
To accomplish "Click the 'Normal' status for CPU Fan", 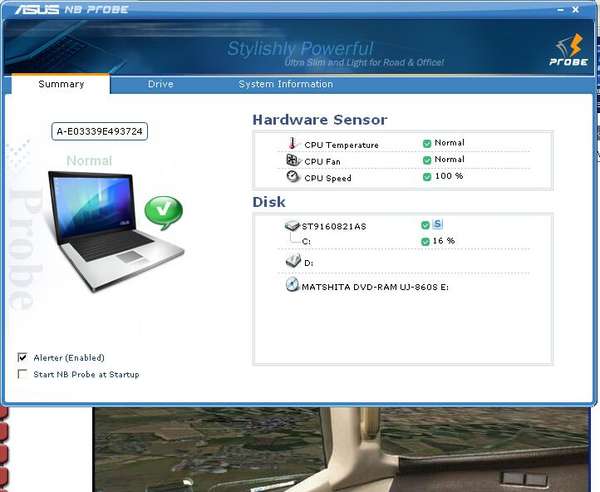I will [x=450, y=159].
